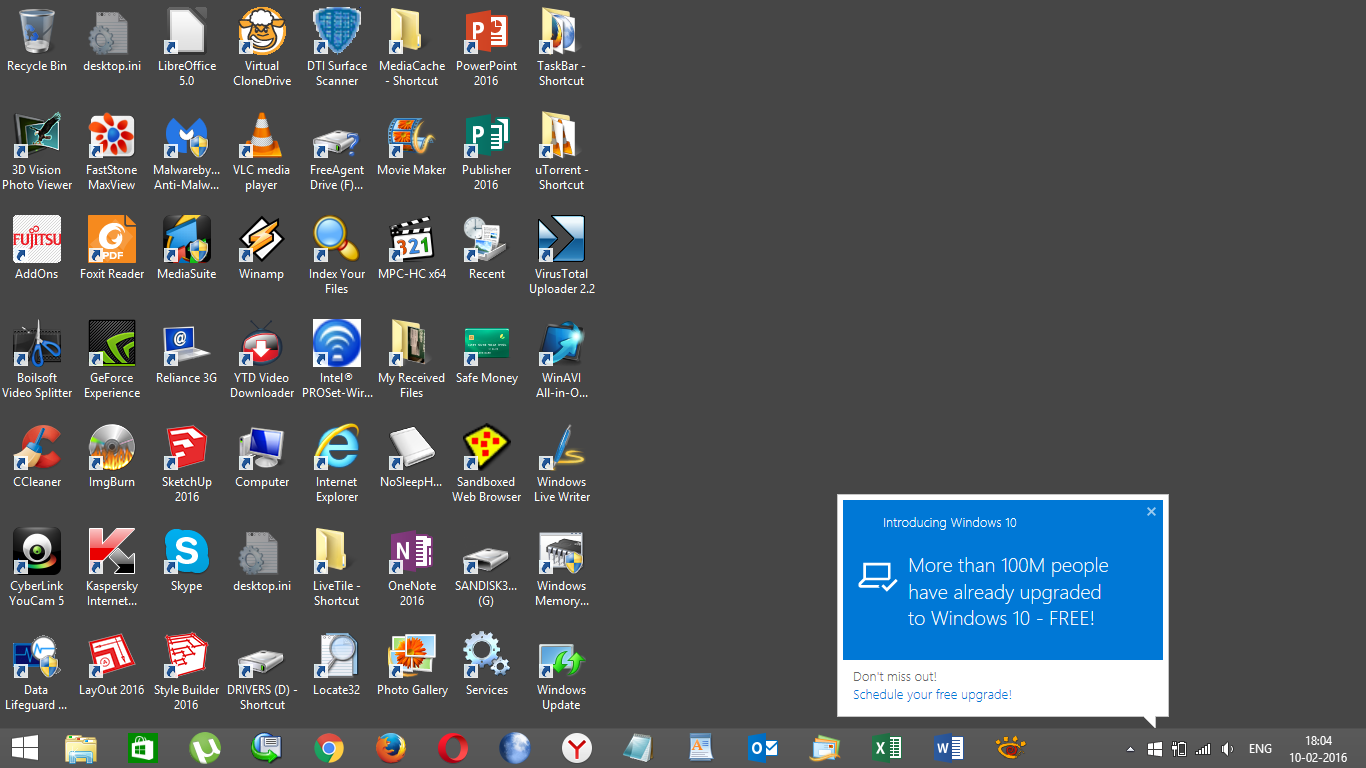Image resolution: width=1366 pixels, height=768 pixels.
Task: Open Outlook from the taskbar
Action: click(x=763, y=748)
